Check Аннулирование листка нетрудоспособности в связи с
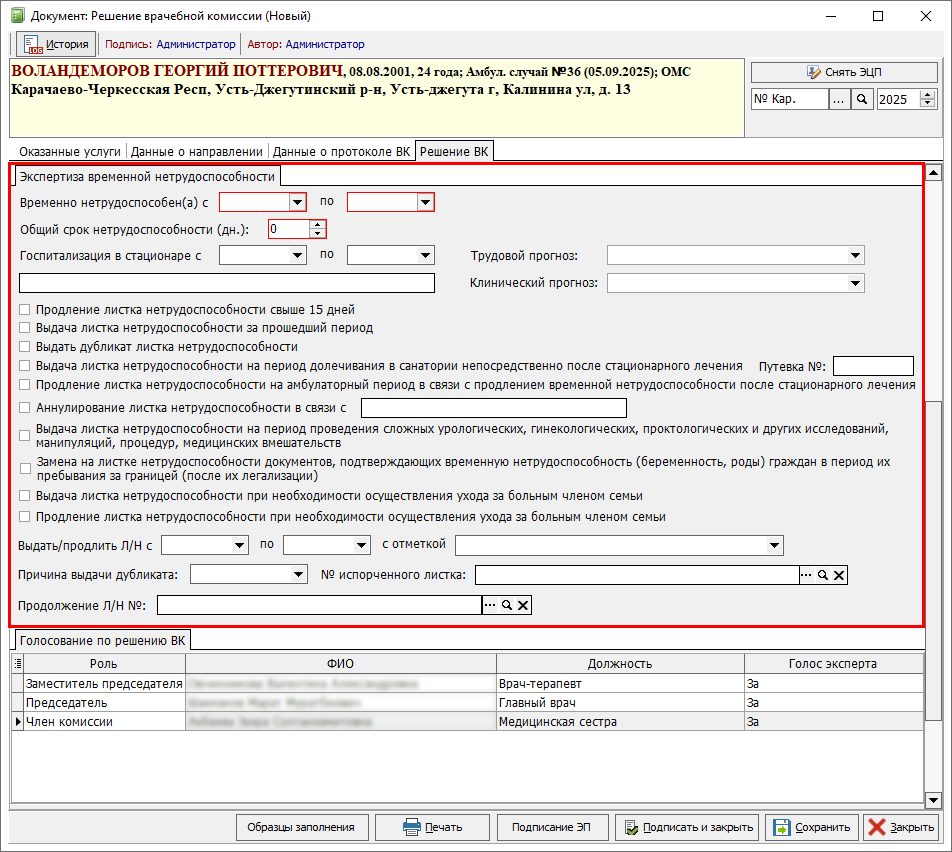This screenshot has width=952, height=852. pyautogui.click(x=24, y=407)
